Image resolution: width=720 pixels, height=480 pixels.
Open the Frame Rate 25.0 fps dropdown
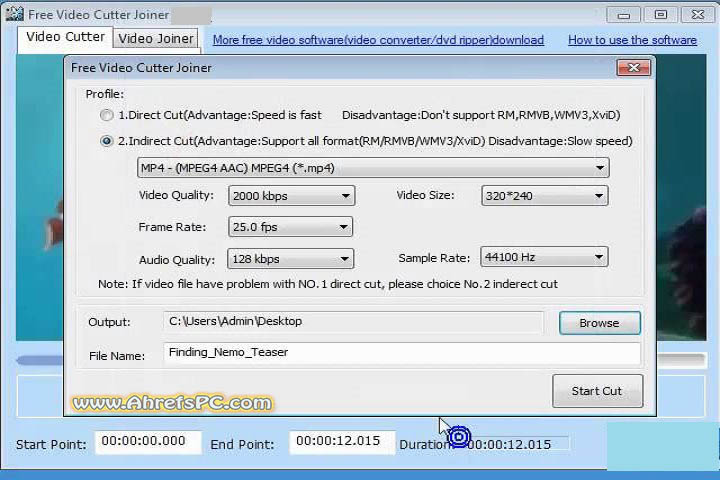pos(290,227)
